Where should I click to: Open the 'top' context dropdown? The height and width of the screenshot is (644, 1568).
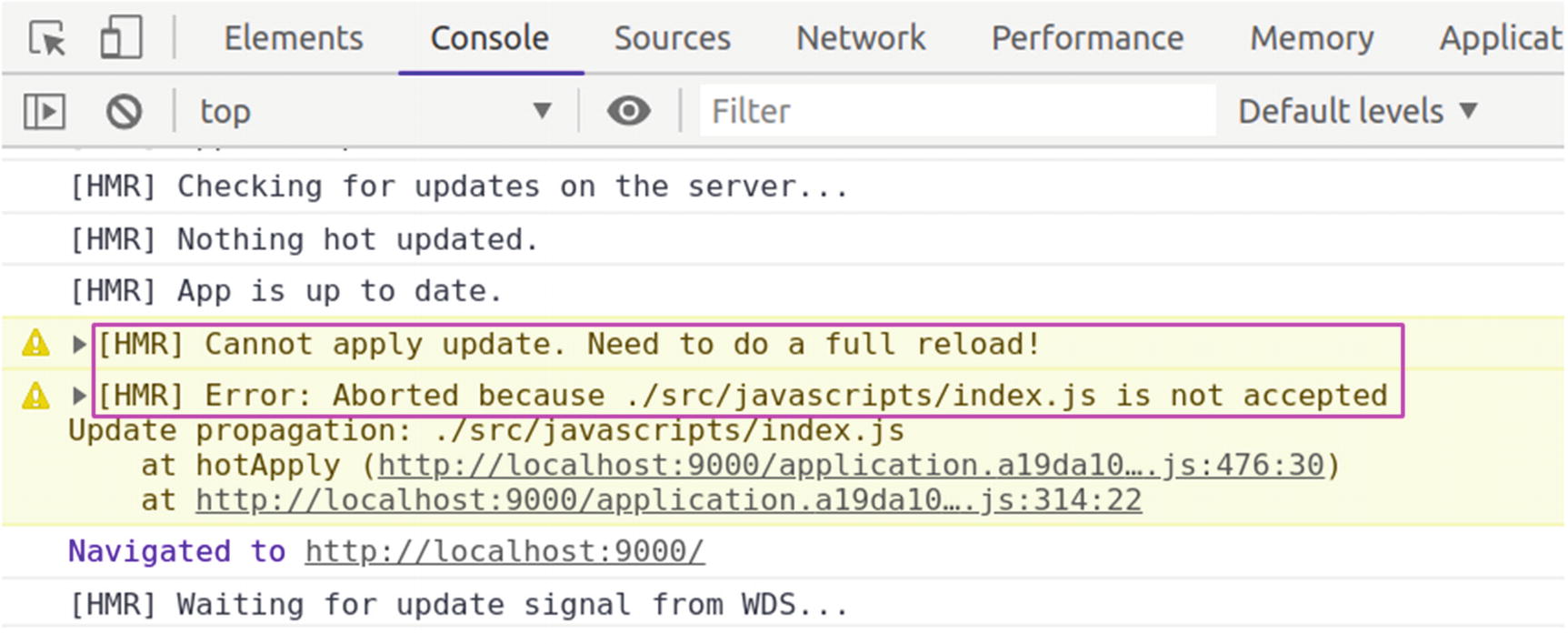(375, 112)
